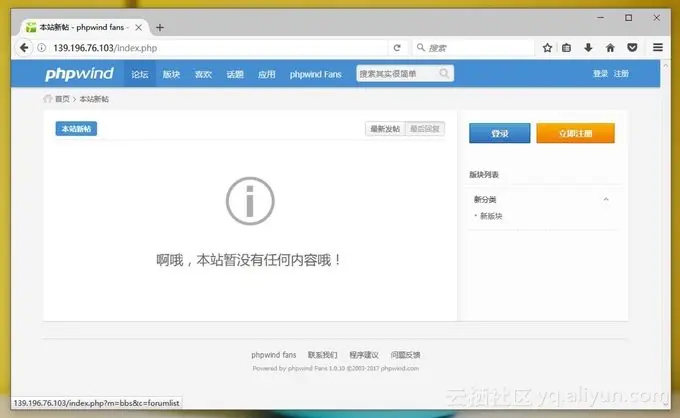Minimize the browser window
The image size is (680, 418).
coord(601,18)
